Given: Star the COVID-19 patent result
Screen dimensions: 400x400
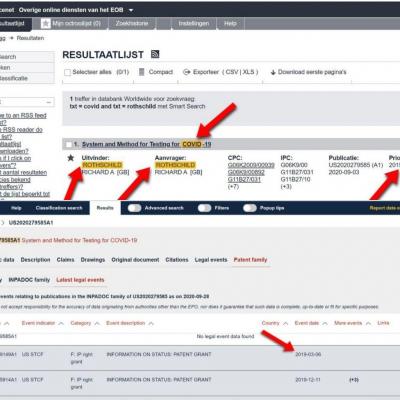Looking at the screenshot, I should [x=71, y=158].
